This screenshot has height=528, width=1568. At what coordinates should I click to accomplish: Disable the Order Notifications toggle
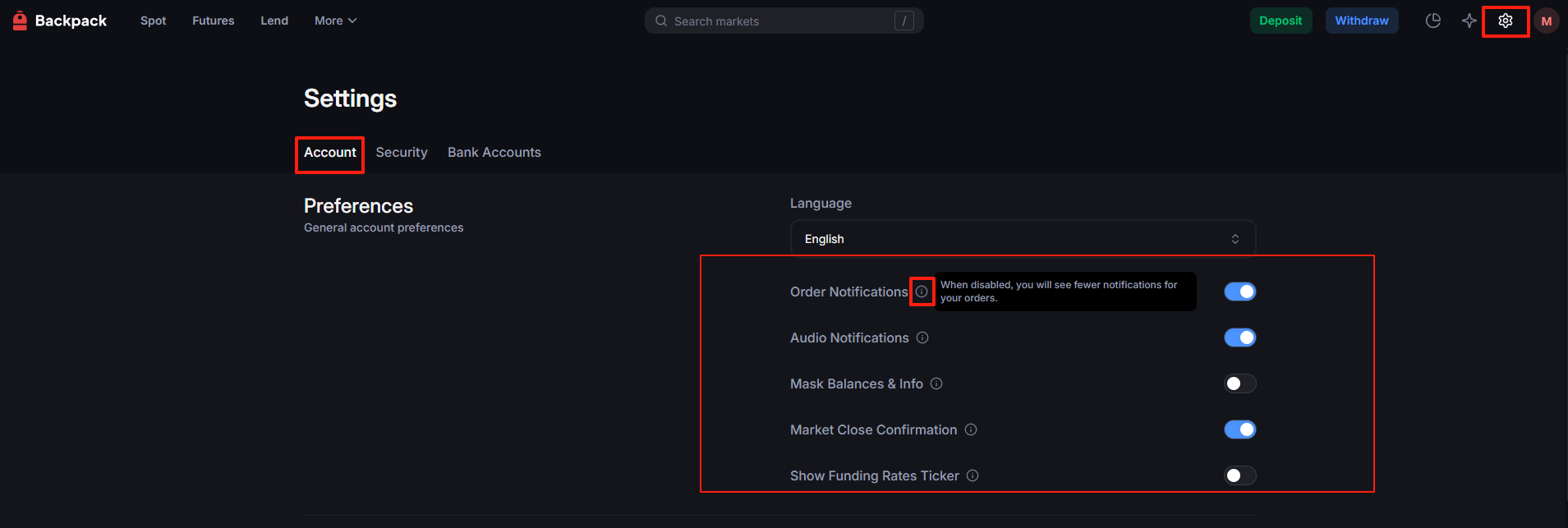[1239, 292]
